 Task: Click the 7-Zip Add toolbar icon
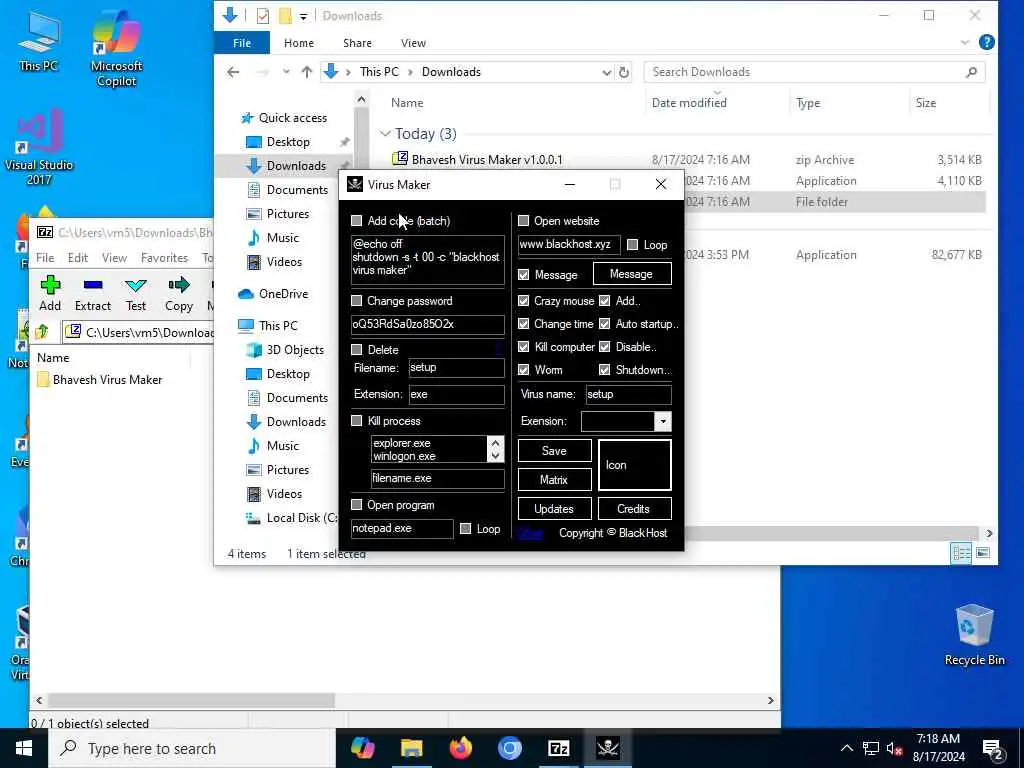click(x=50, y=285)
